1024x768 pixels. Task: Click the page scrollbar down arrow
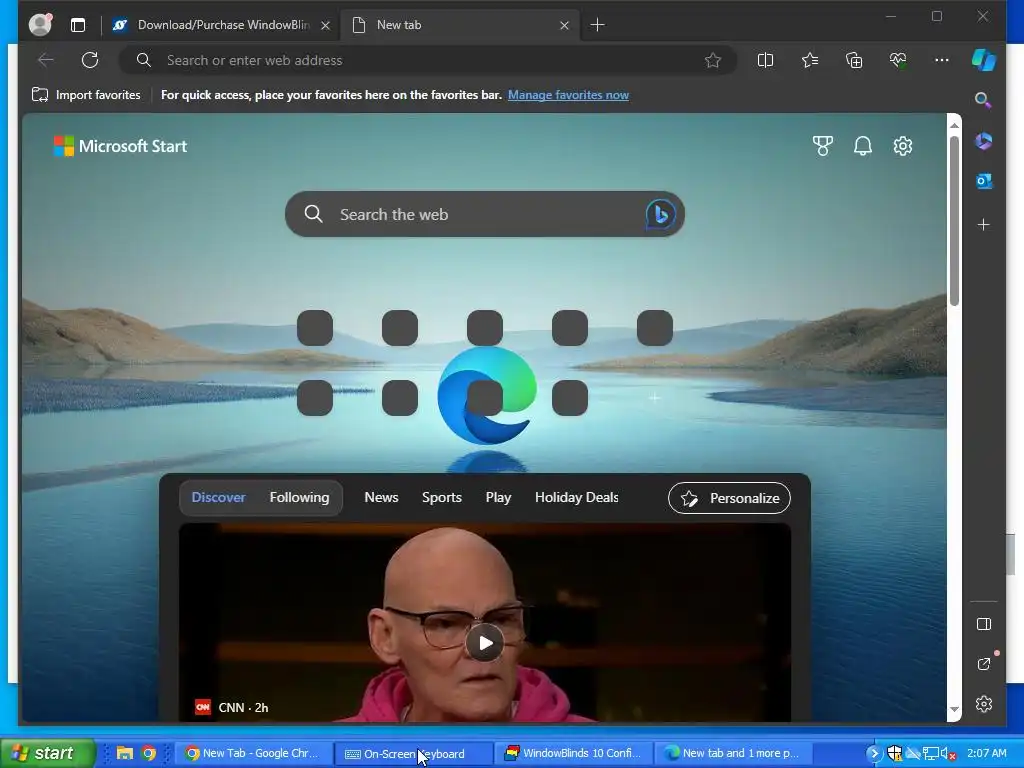(954, 710)
